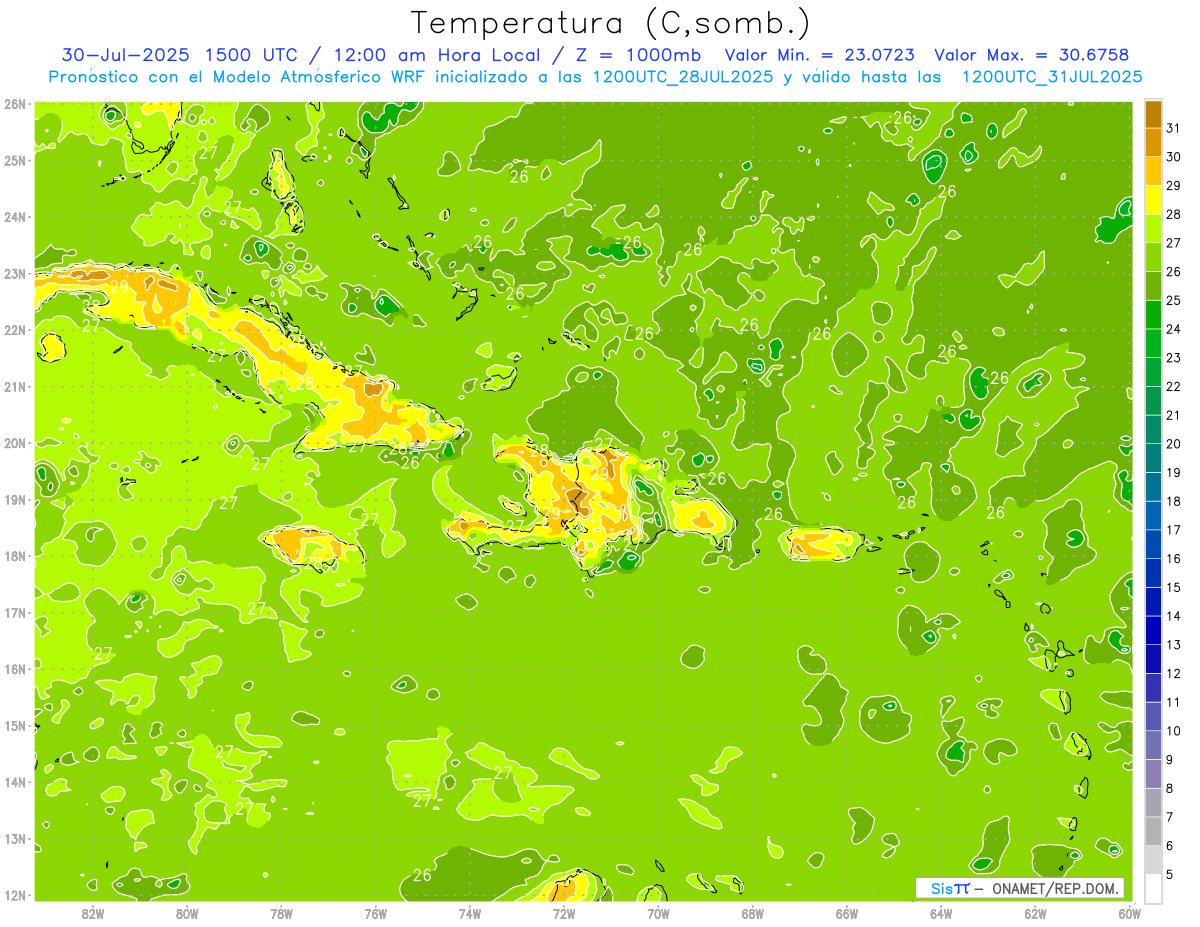Click the latitude axis label '20N'
Screen dimensions: 1200x927
(14, 443)
